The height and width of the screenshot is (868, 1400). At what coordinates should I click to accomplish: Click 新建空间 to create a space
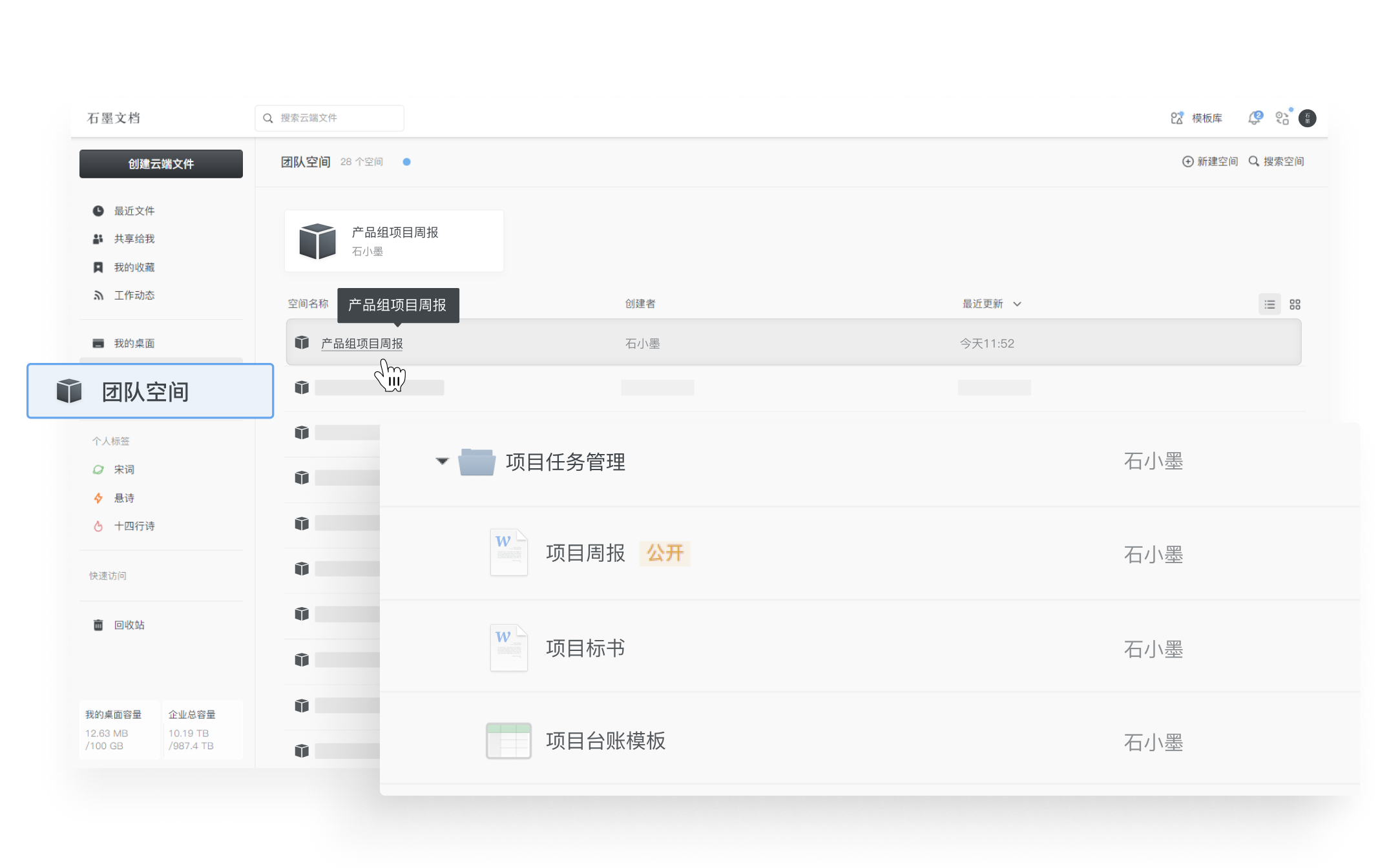(1210, 161)
